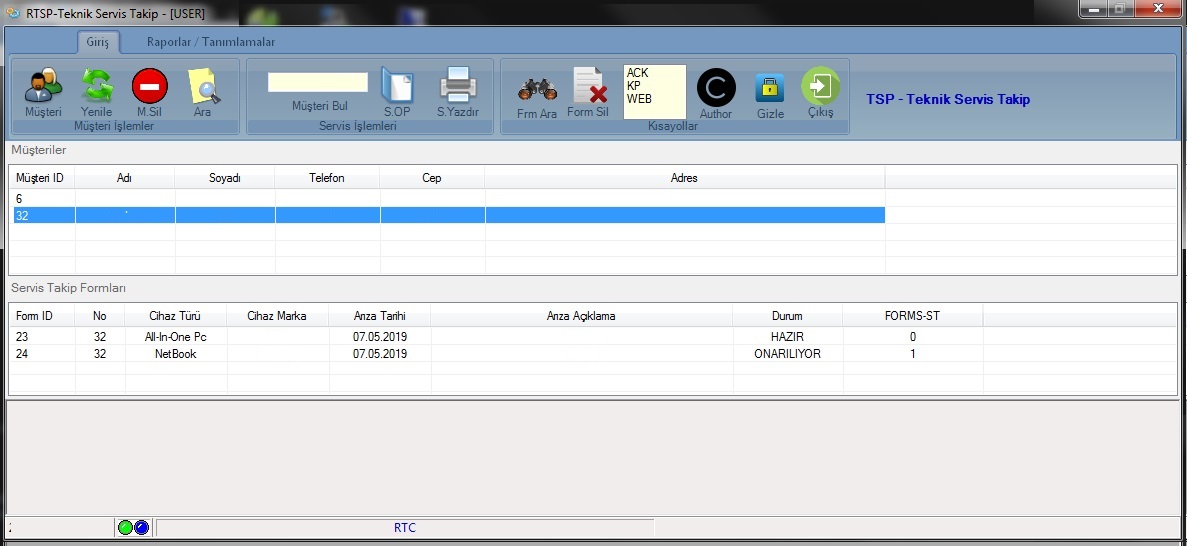This screenshot has width=1187, height=546.
Task: Click the blue status indicator light
Action: (142, 528)
